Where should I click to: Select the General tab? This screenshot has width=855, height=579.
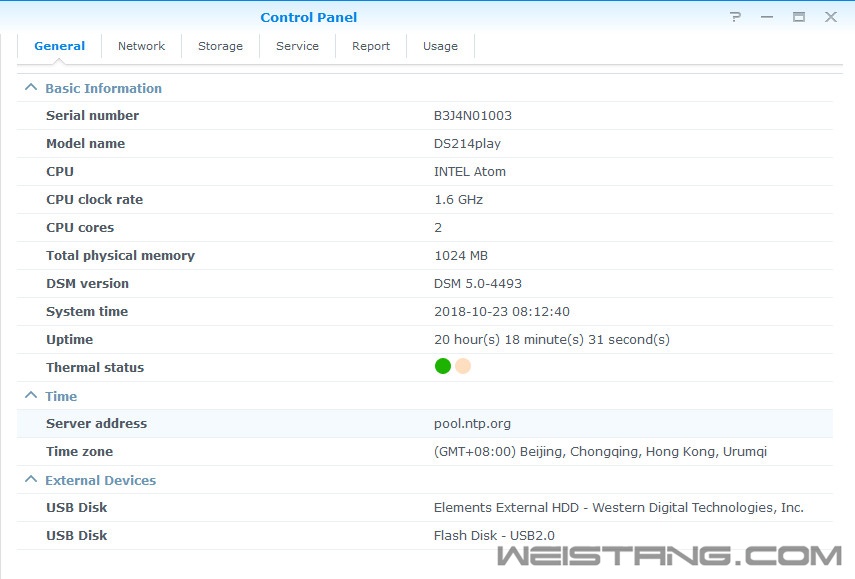coord(59,46)
